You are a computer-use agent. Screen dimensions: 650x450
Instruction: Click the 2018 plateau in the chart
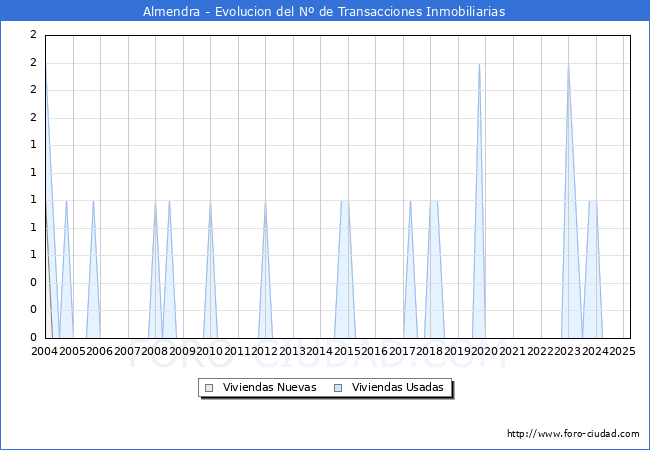434,202
